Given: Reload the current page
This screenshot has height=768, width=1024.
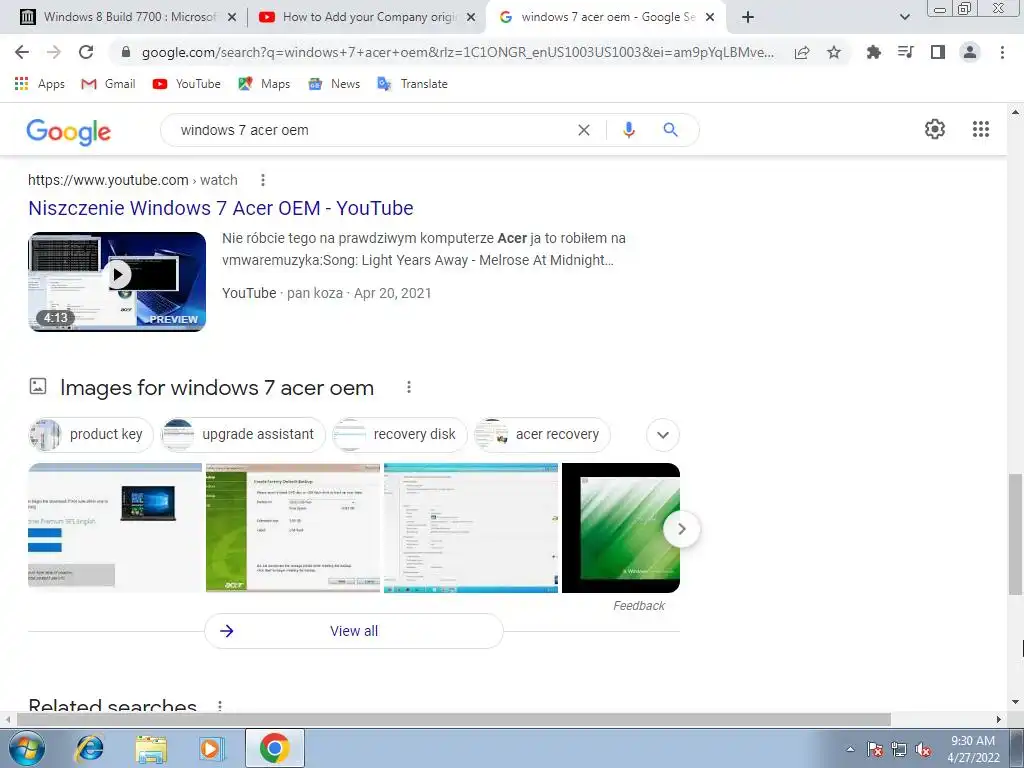Looking at the screenshot, I should point(86,52).
